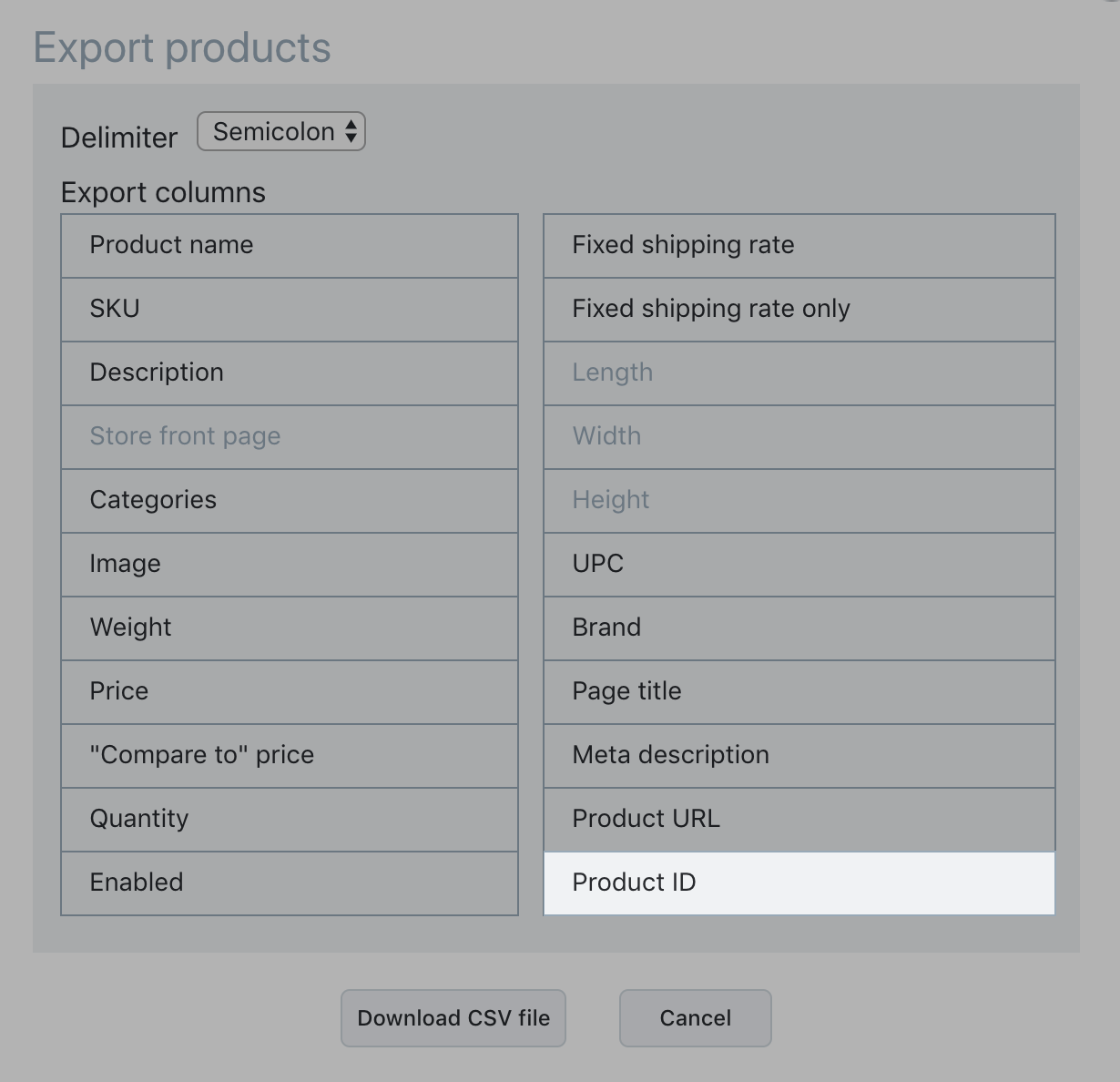Screen dimensions: 1120x1082
Task: Toggle the Page title export column
Action: pos(799,692)
